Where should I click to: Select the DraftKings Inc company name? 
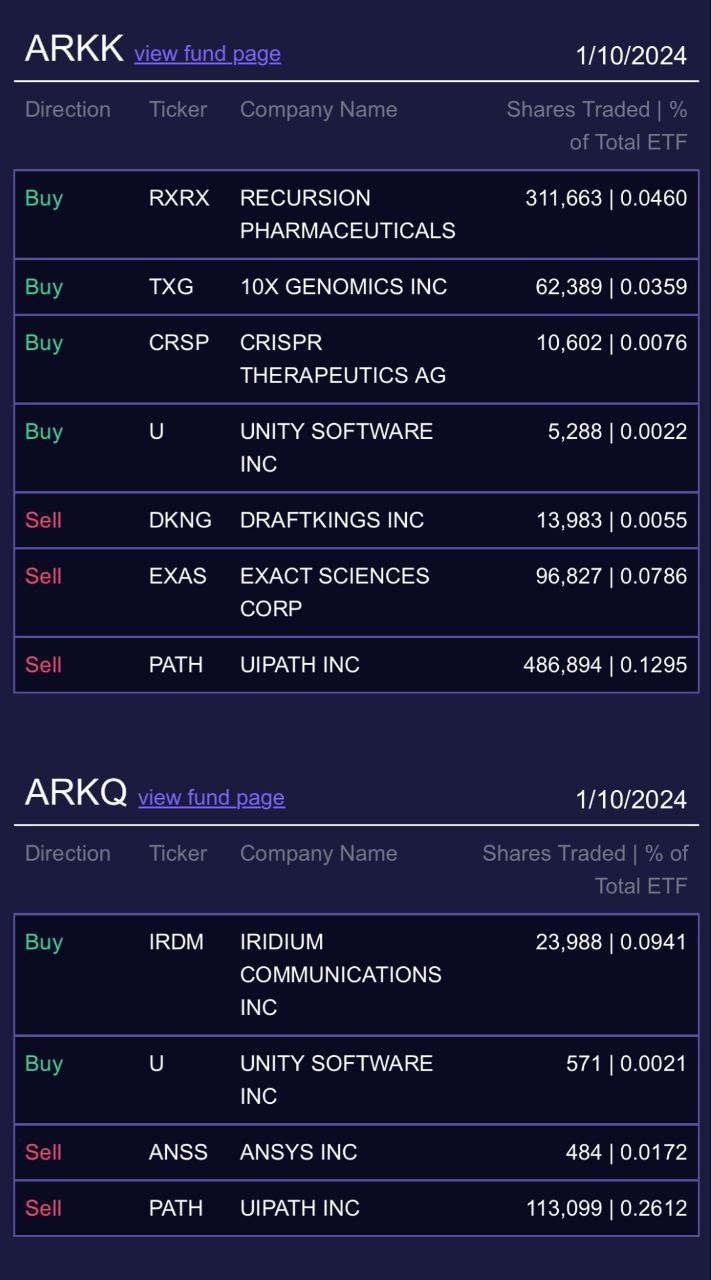point(332,520)
